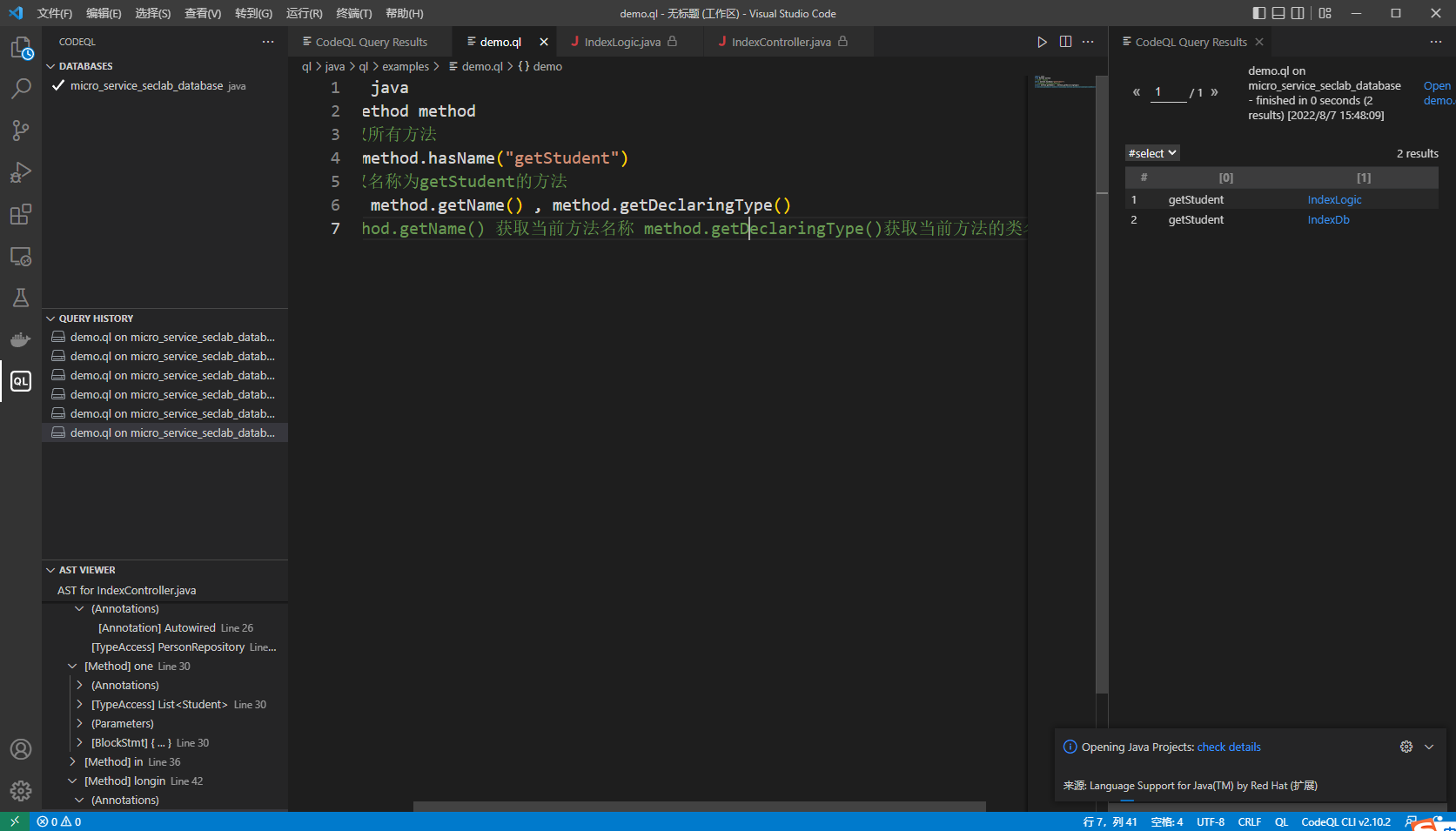Switch to left CodeQL Query Results tab

371,42
